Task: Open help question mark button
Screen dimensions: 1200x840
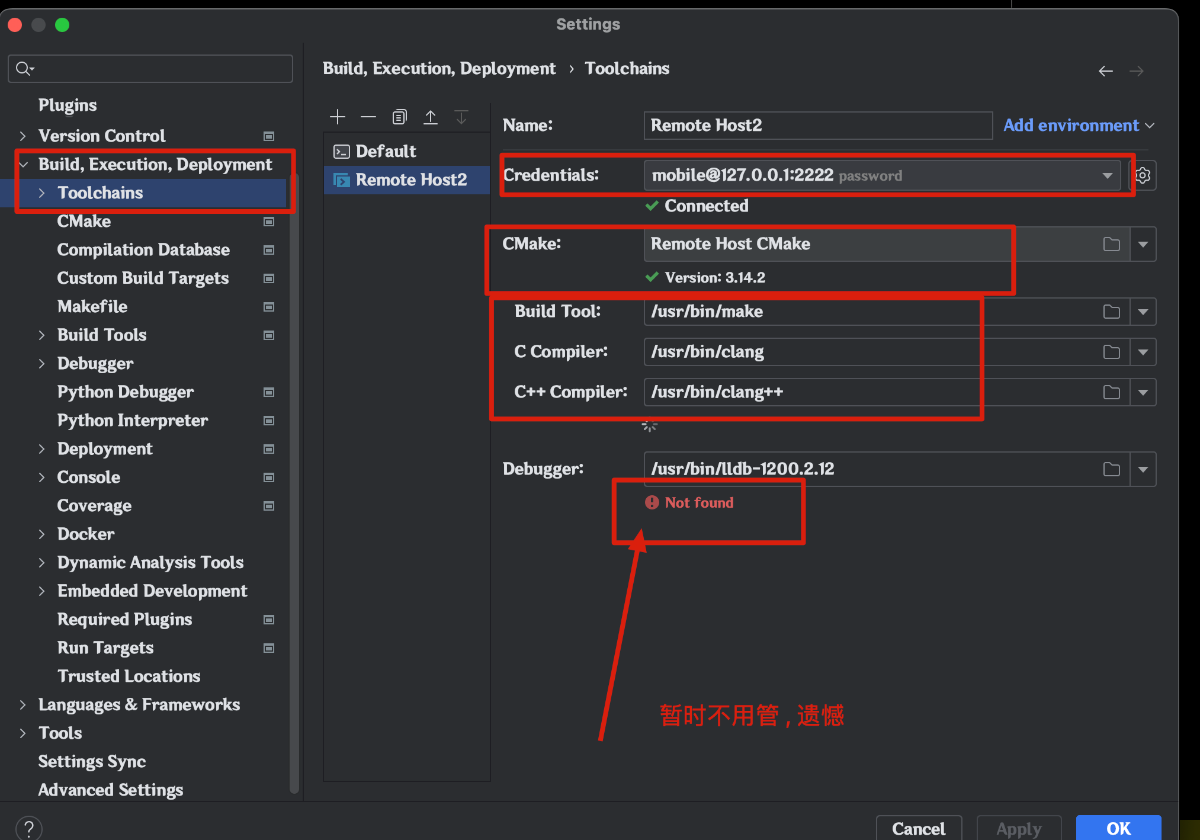Action: point(29,829)
